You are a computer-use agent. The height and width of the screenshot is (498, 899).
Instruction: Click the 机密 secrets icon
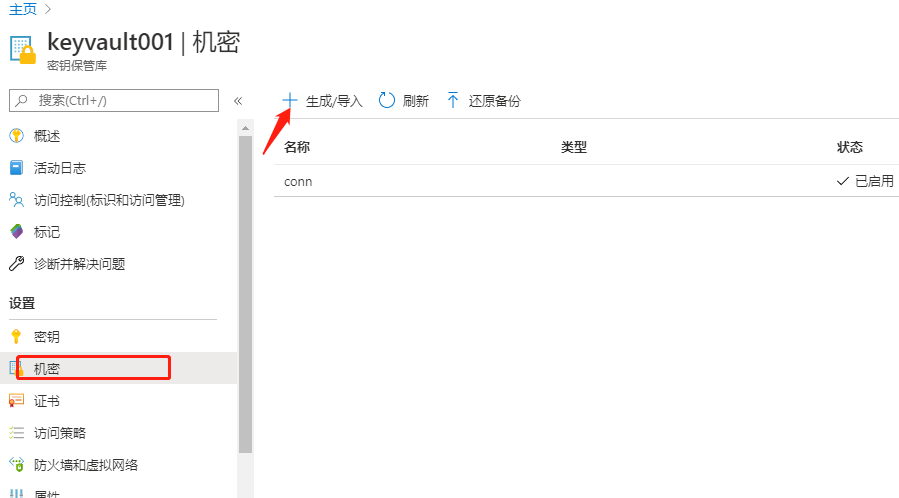click(14, 368)
